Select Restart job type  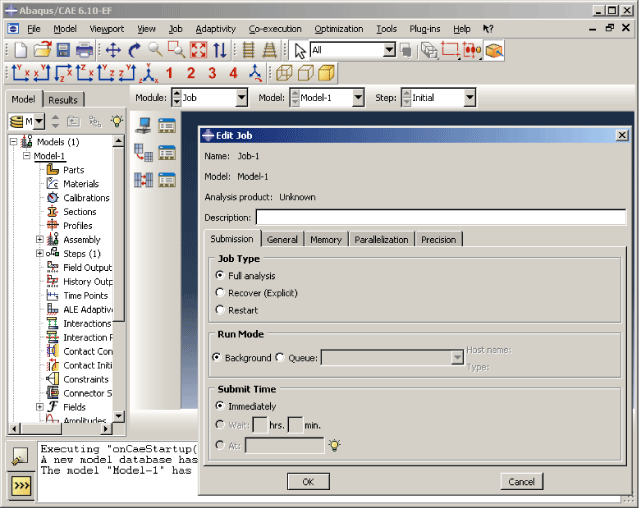[x=220, y=310]
